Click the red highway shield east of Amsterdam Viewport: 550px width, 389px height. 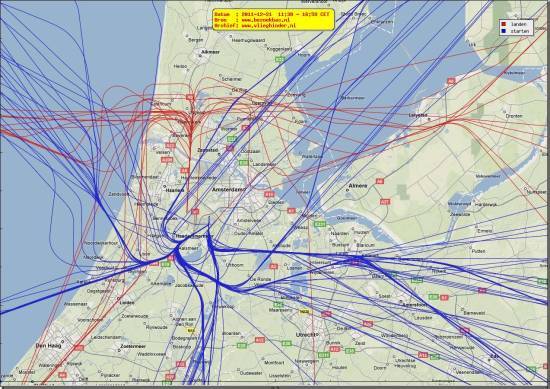point(269,194)
